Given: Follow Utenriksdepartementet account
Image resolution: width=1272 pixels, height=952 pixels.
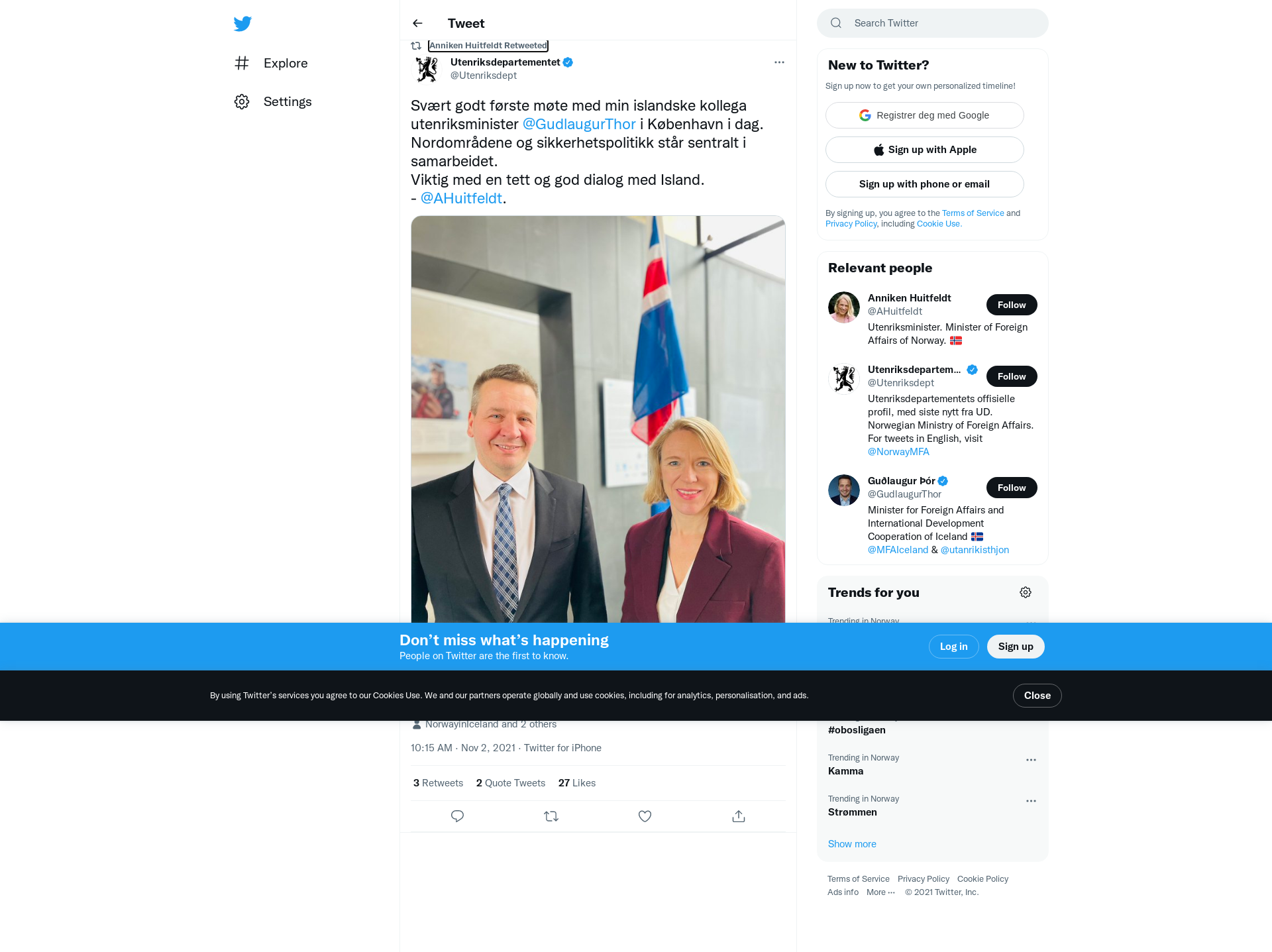Looking at the screenshot, I should pos(1012,376).
